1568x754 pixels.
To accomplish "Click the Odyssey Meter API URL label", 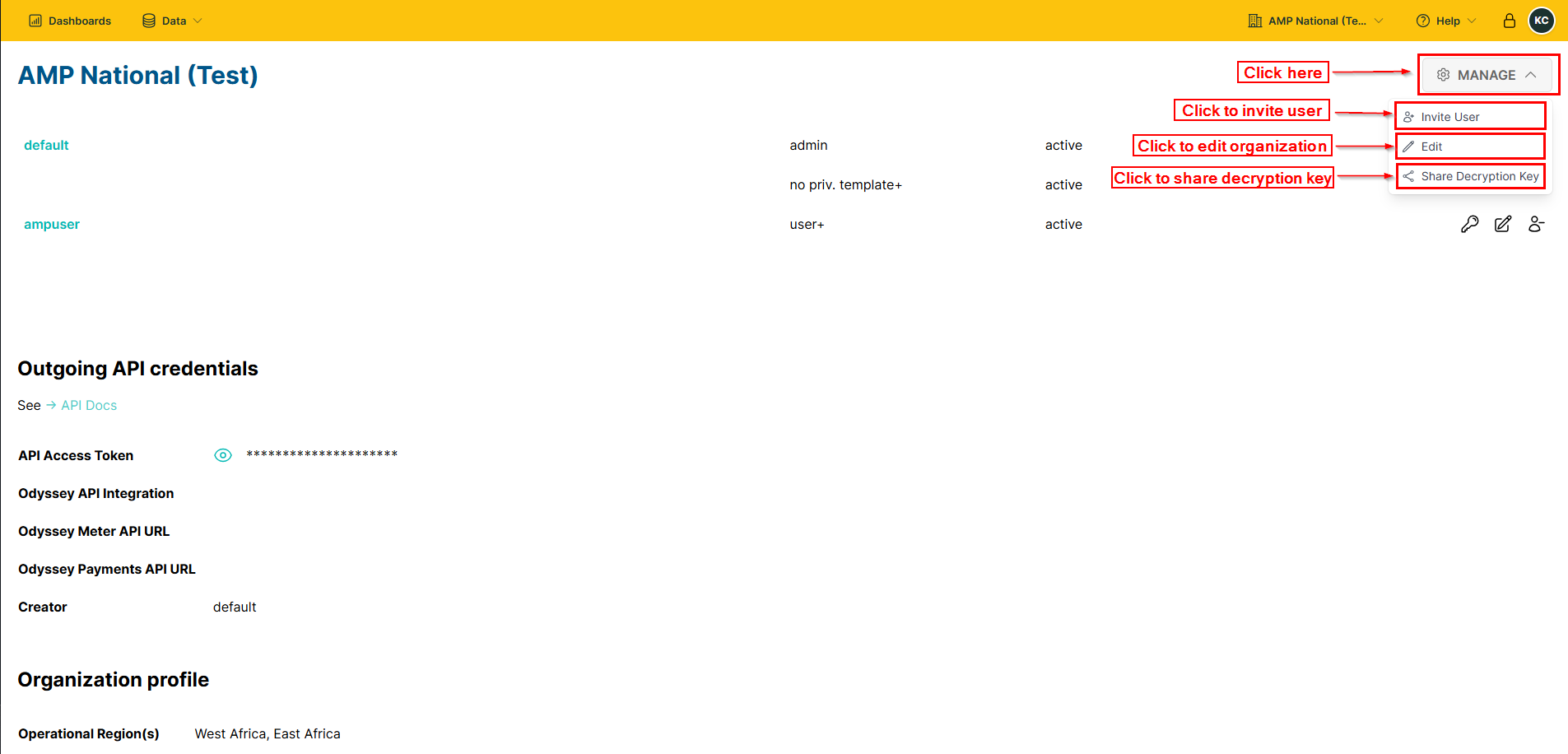I will pyautogui.click(x=94, y=531).
